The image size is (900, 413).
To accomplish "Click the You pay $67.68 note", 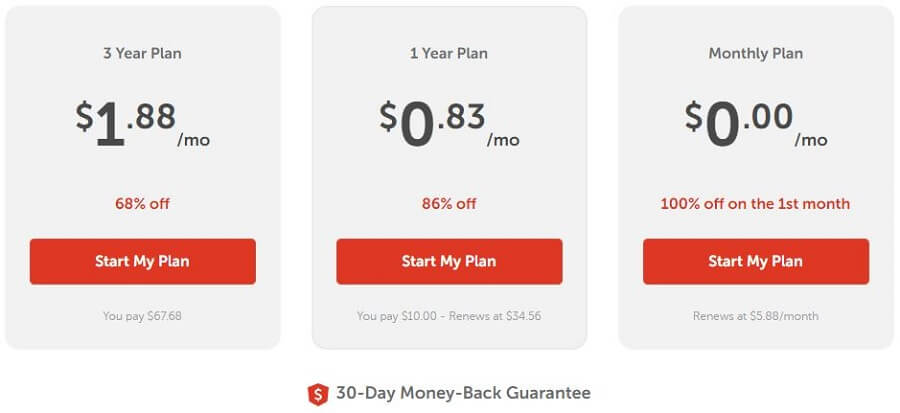I will pyautogui.click(x=142, y=316).
